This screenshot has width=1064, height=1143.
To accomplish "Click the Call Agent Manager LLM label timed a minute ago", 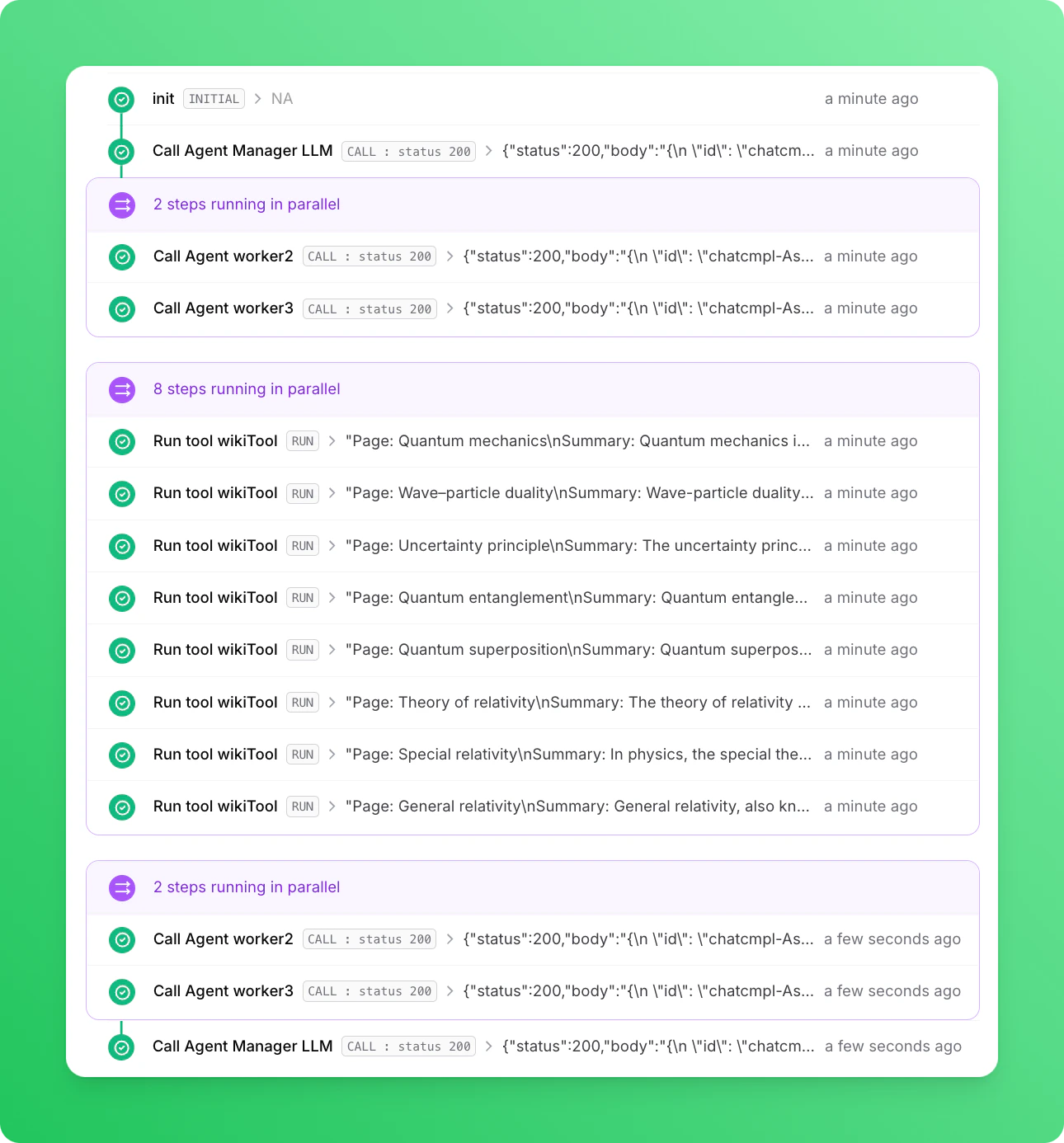I will pos(242,151).
